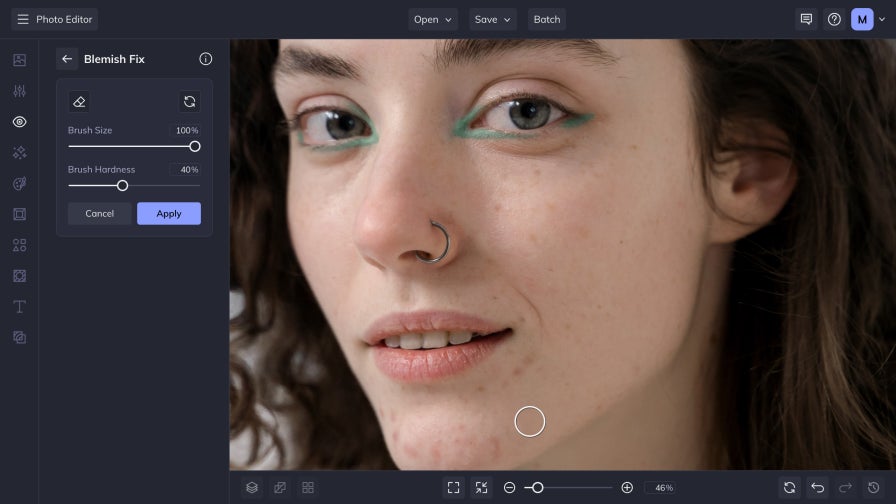Open the Graphics shapes icon in sidebar

pos(19,245)
